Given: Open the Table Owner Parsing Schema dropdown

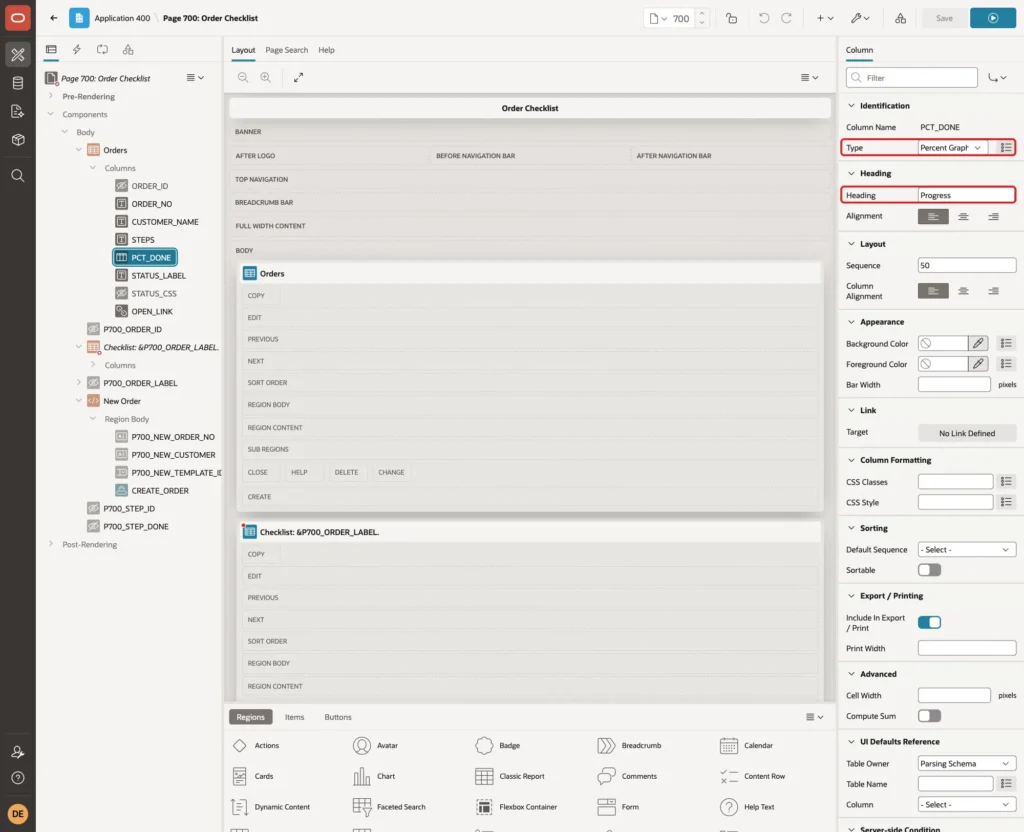Looking at the screenshot, I should pyautogui.click(x=967, y=763).
